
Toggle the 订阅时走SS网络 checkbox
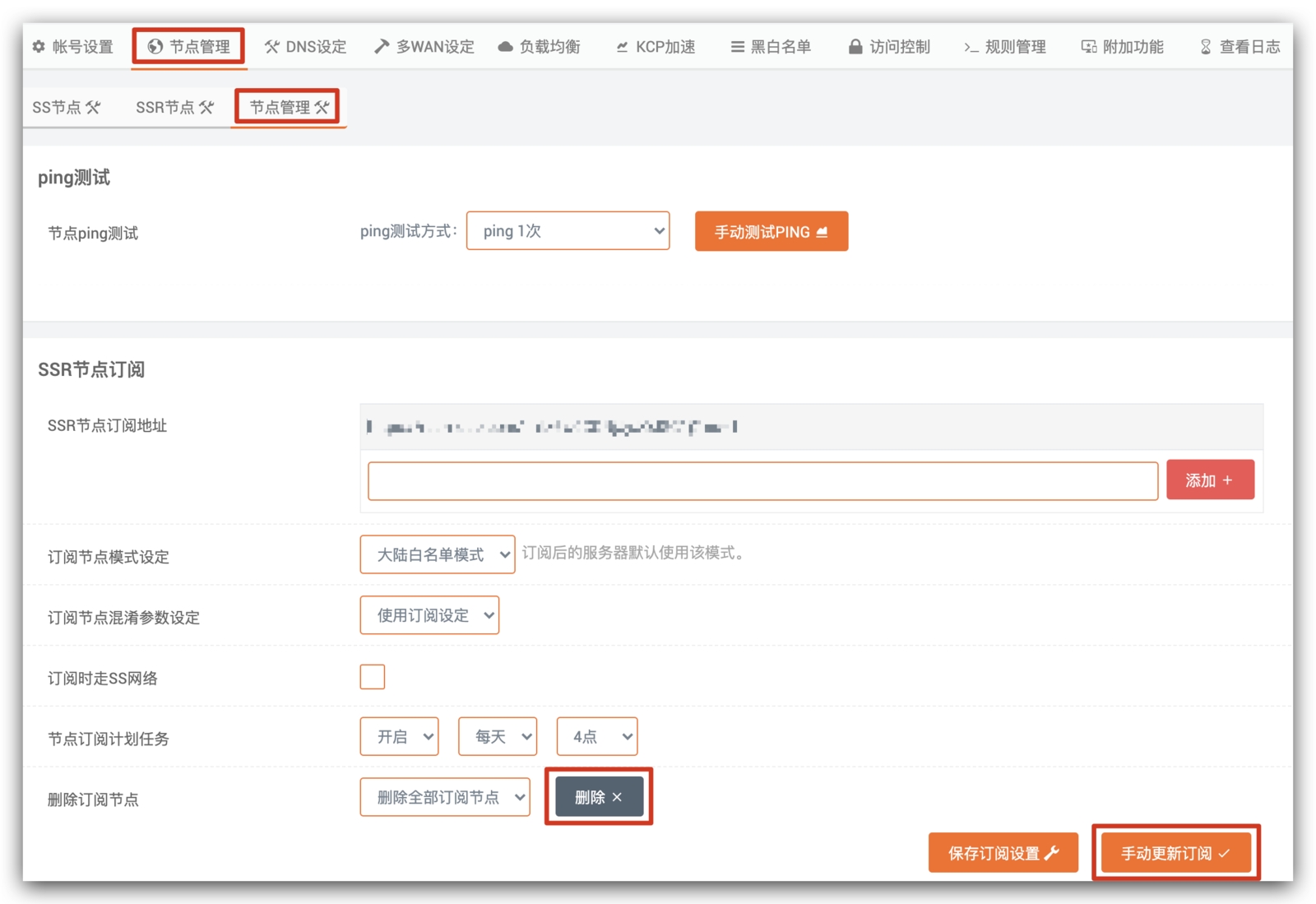click(372, 677)
